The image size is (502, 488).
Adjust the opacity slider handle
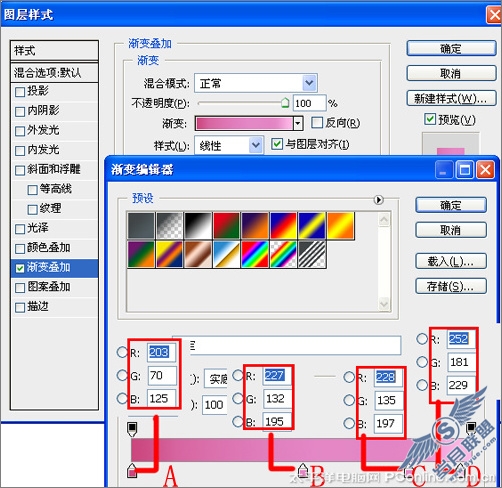(x=285, y=102)
